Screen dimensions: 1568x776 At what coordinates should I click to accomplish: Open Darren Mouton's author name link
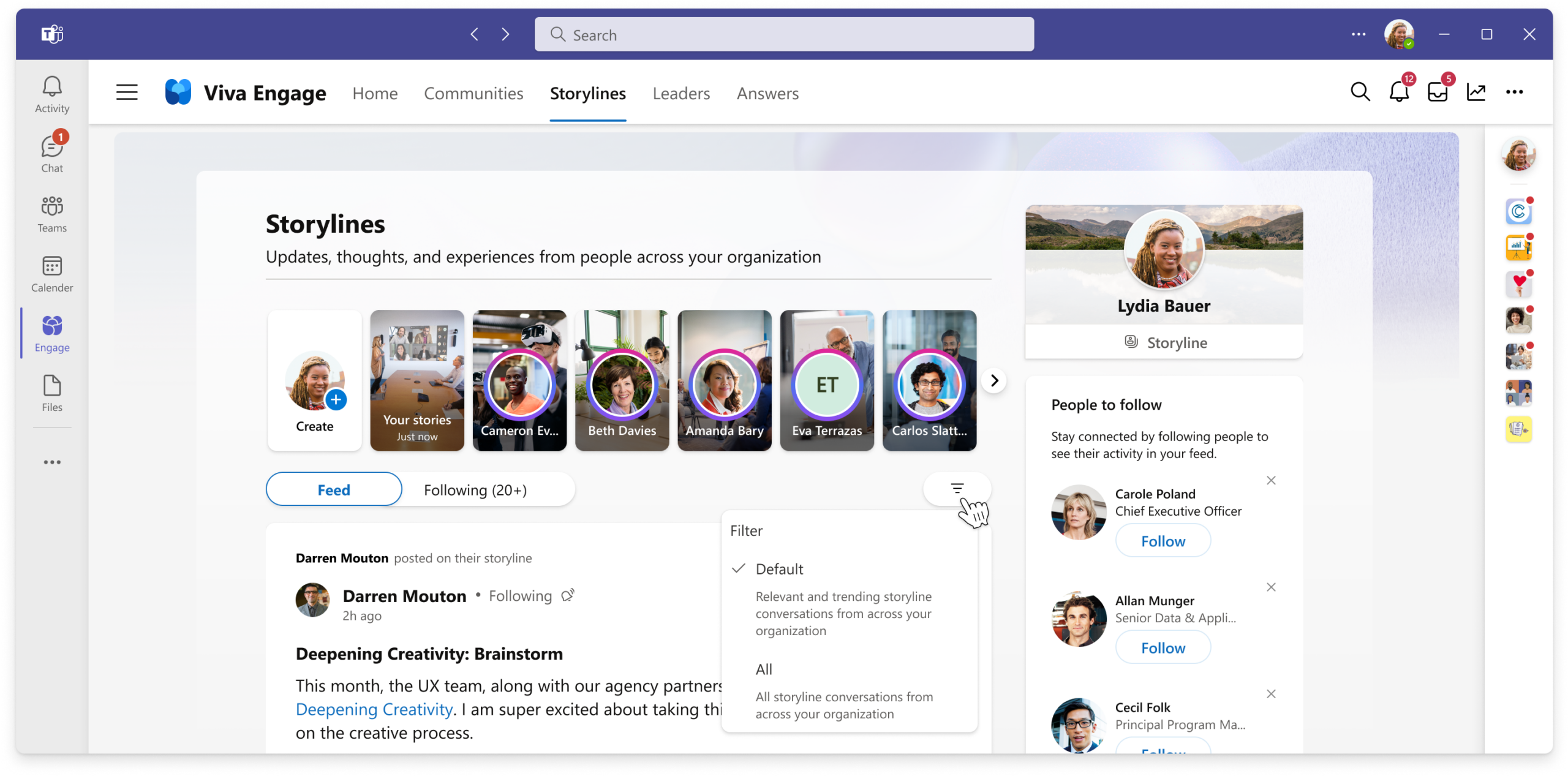(404, 596)
